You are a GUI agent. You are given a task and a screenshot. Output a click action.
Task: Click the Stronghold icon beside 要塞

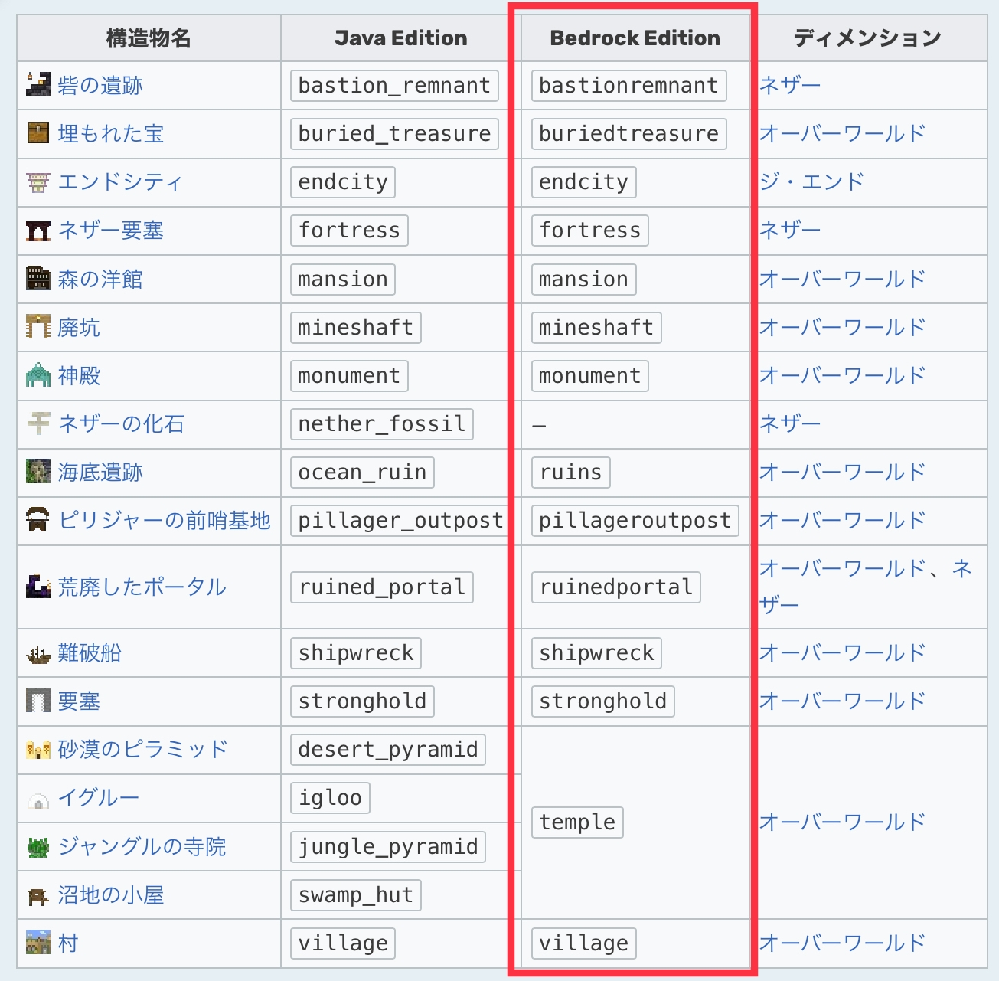click(x=38, y=701)
